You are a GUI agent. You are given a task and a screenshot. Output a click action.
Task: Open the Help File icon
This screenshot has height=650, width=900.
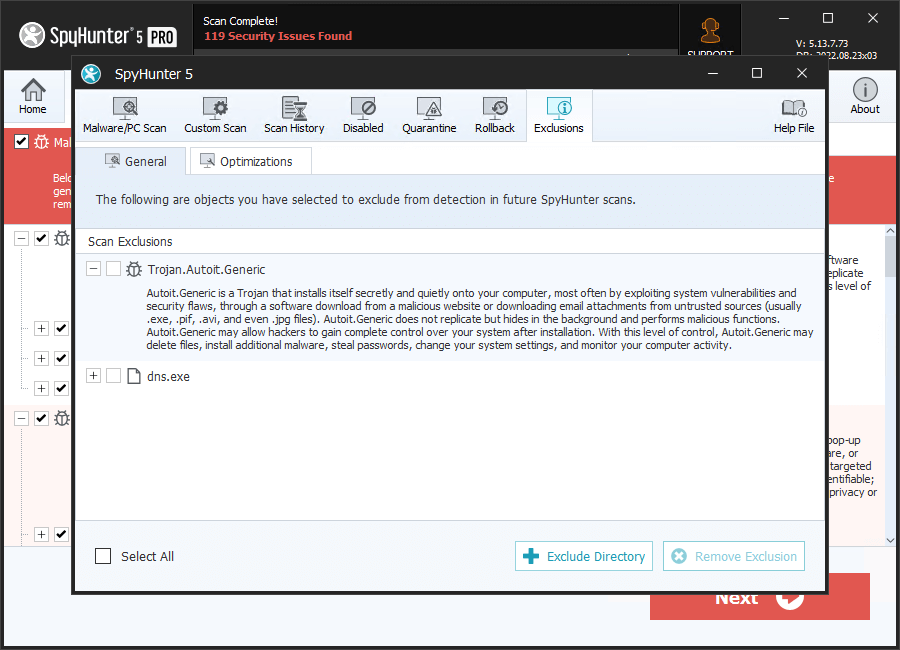tap(794, 116)
